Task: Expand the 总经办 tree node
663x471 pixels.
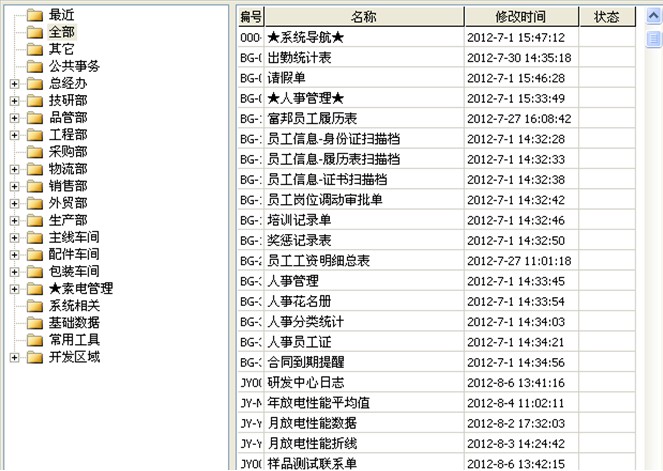Action: click(14, 84)
